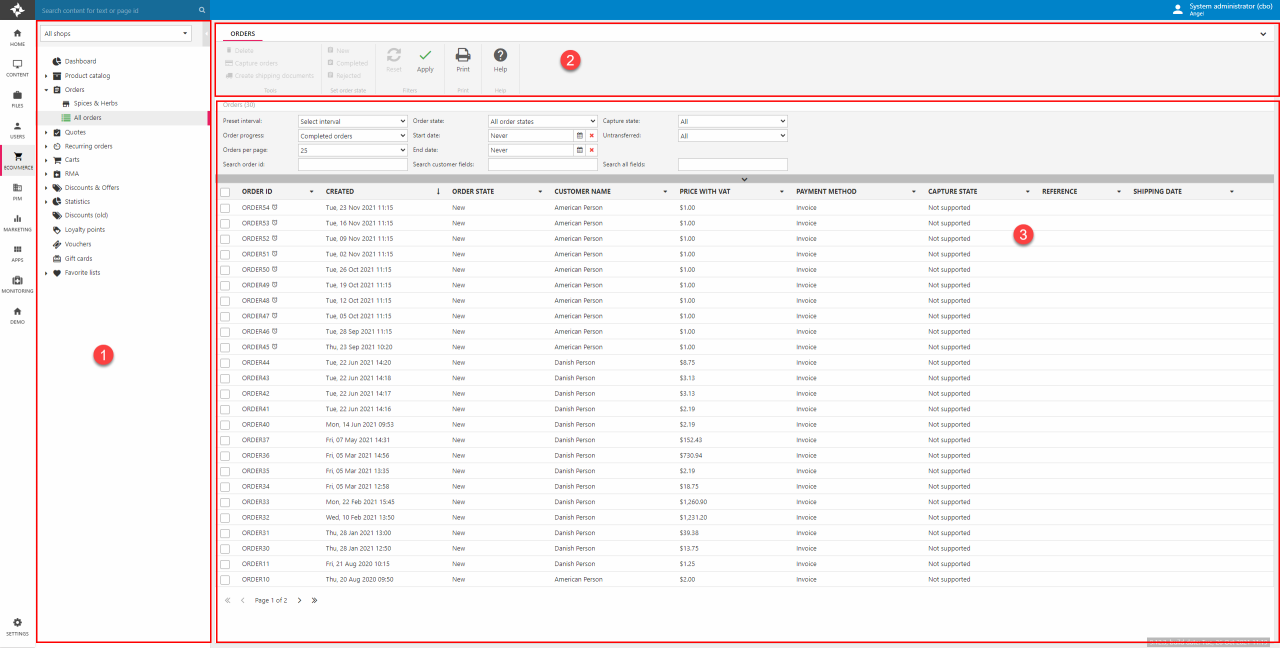Screen dimensions: 1280x648
Task: Open the Start date calendar picker
Action: [579, 135]
